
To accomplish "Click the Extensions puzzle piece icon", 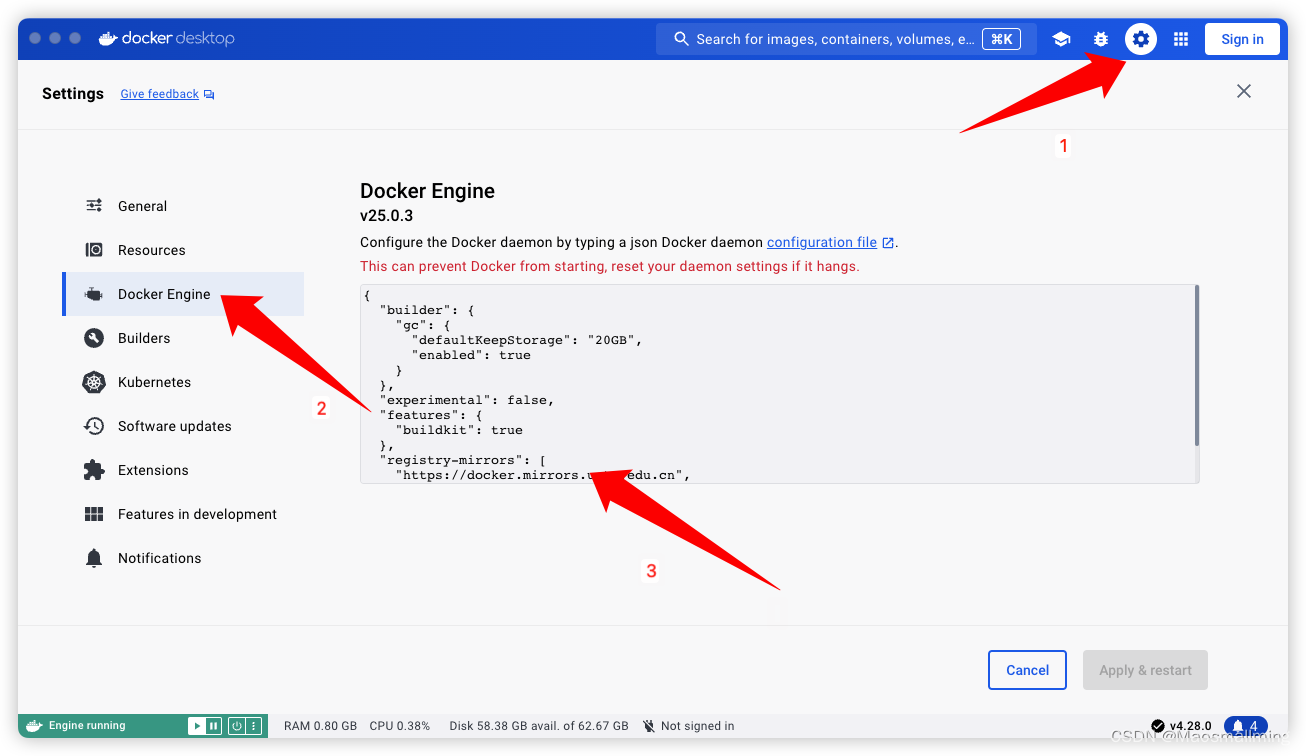I will point(94,470).
